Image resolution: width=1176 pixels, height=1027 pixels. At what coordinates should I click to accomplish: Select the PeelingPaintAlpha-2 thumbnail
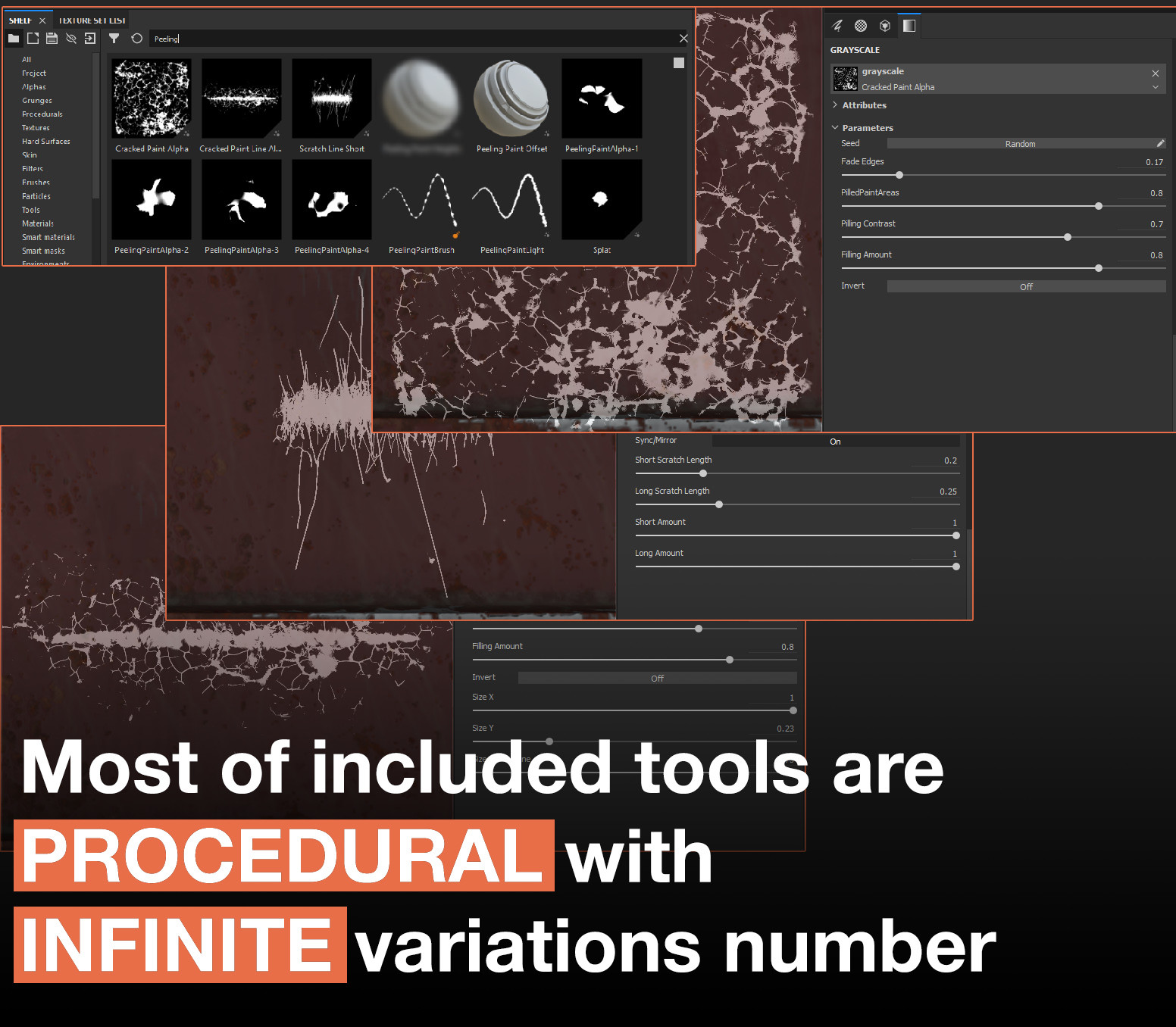tap(152, 200)
